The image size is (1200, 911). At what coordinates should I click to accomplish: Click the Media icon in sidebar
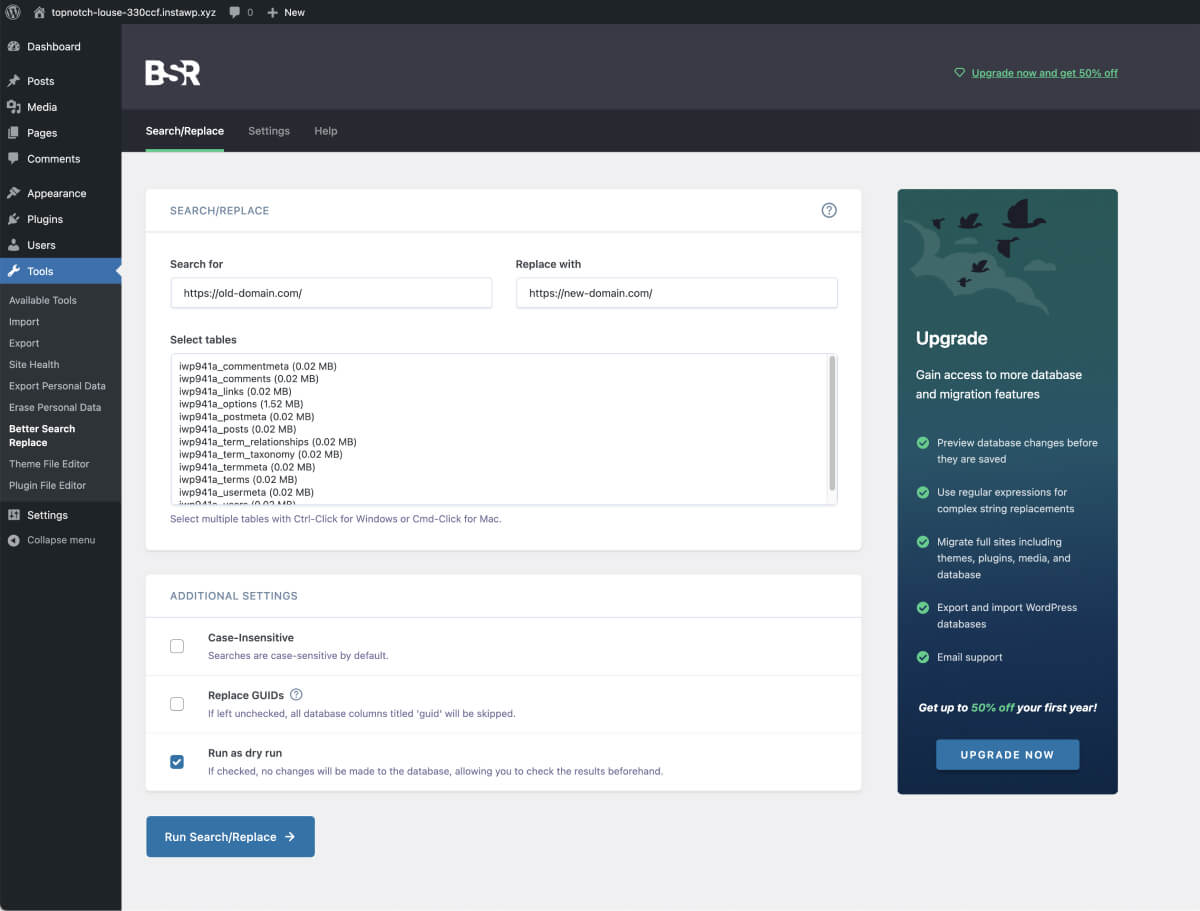tap(13, 107)
